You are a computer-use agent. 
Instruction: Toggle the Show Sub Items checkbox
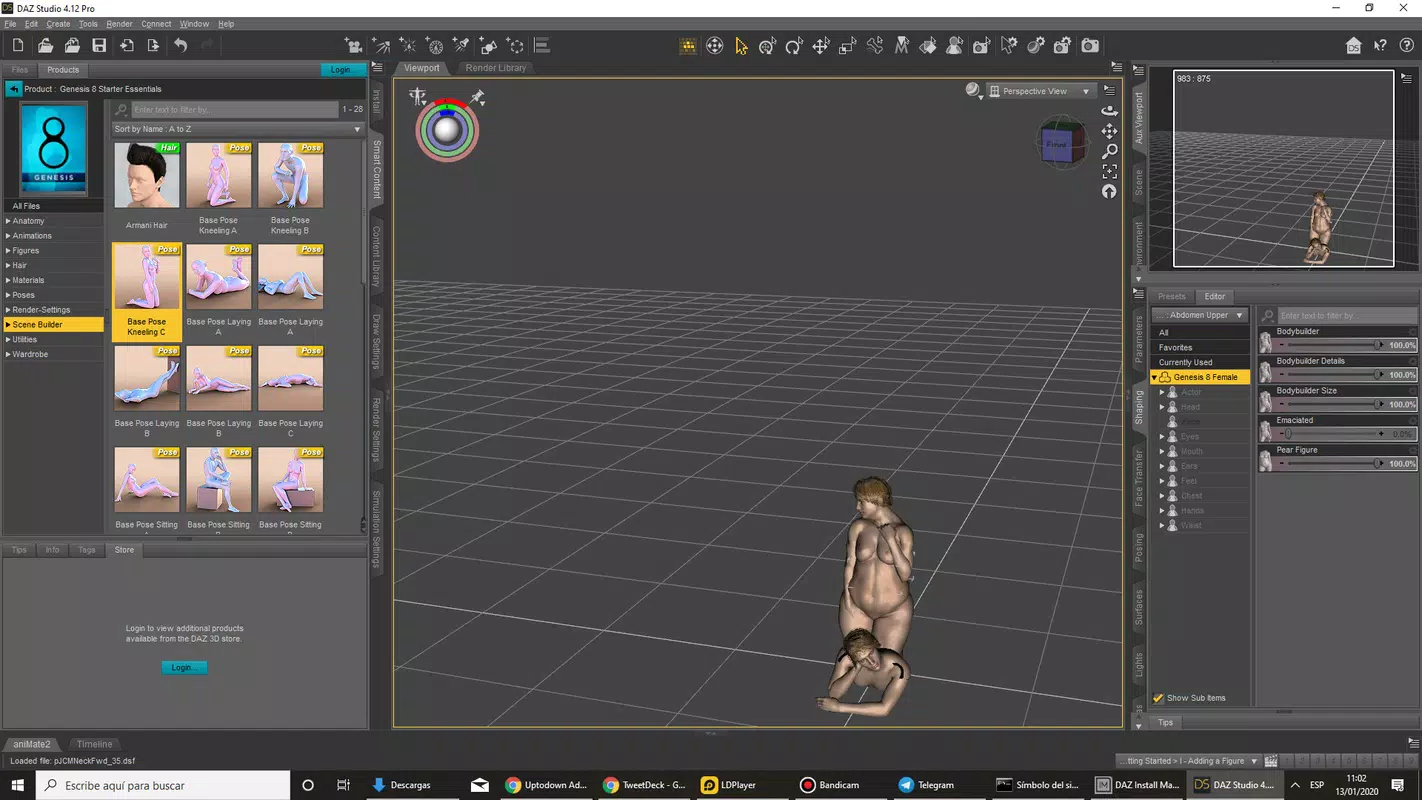pos(1158,698)
